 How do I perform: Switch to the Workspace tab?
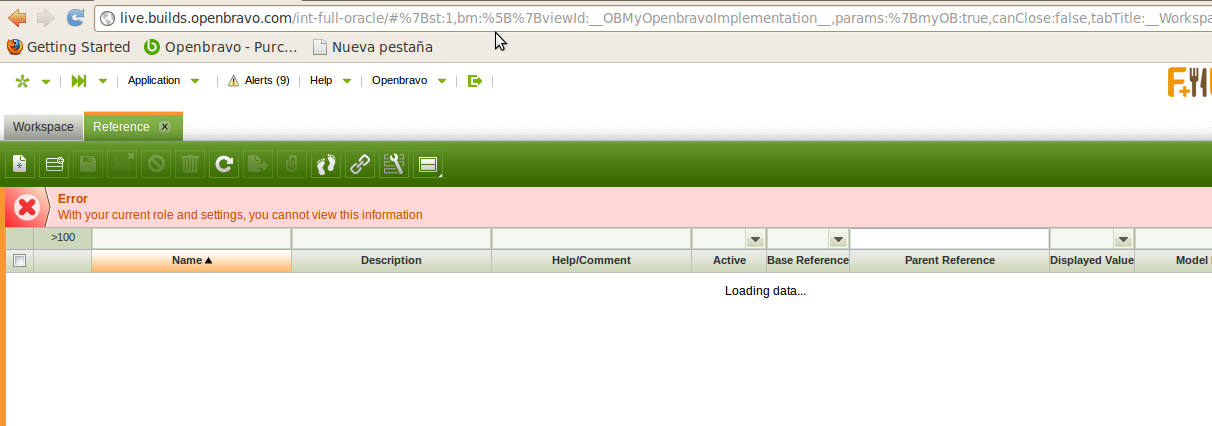click(x=43, y=127)
